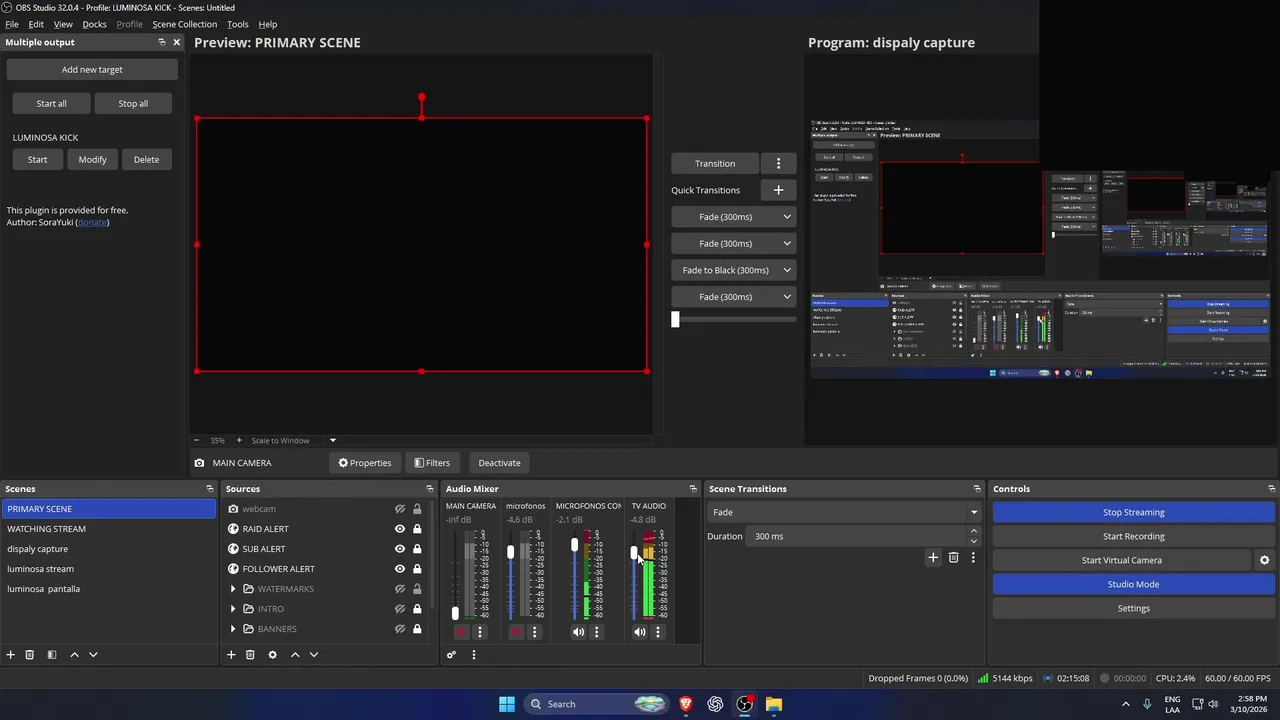This screenshot has height=720, width=1280.
Task: Open TV AUDIO channel three-dot options
Action: point(658,632)
